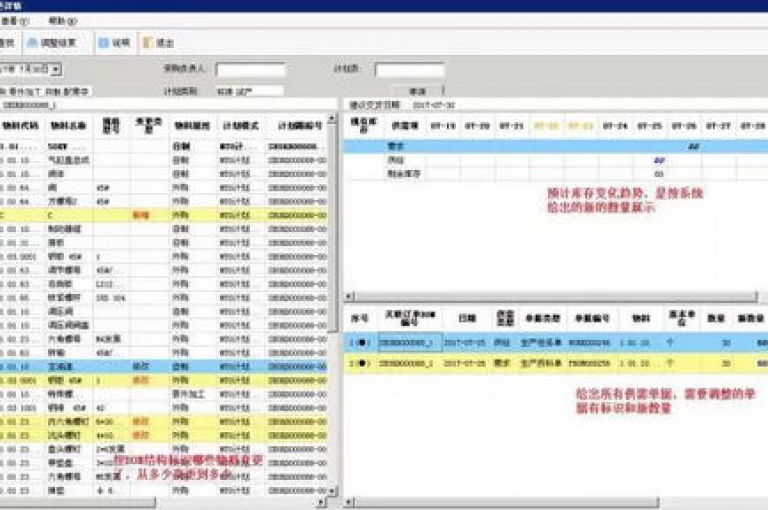Click the material list scroll-down arrow
The image size is (768, 510).
tap(332, 490)
